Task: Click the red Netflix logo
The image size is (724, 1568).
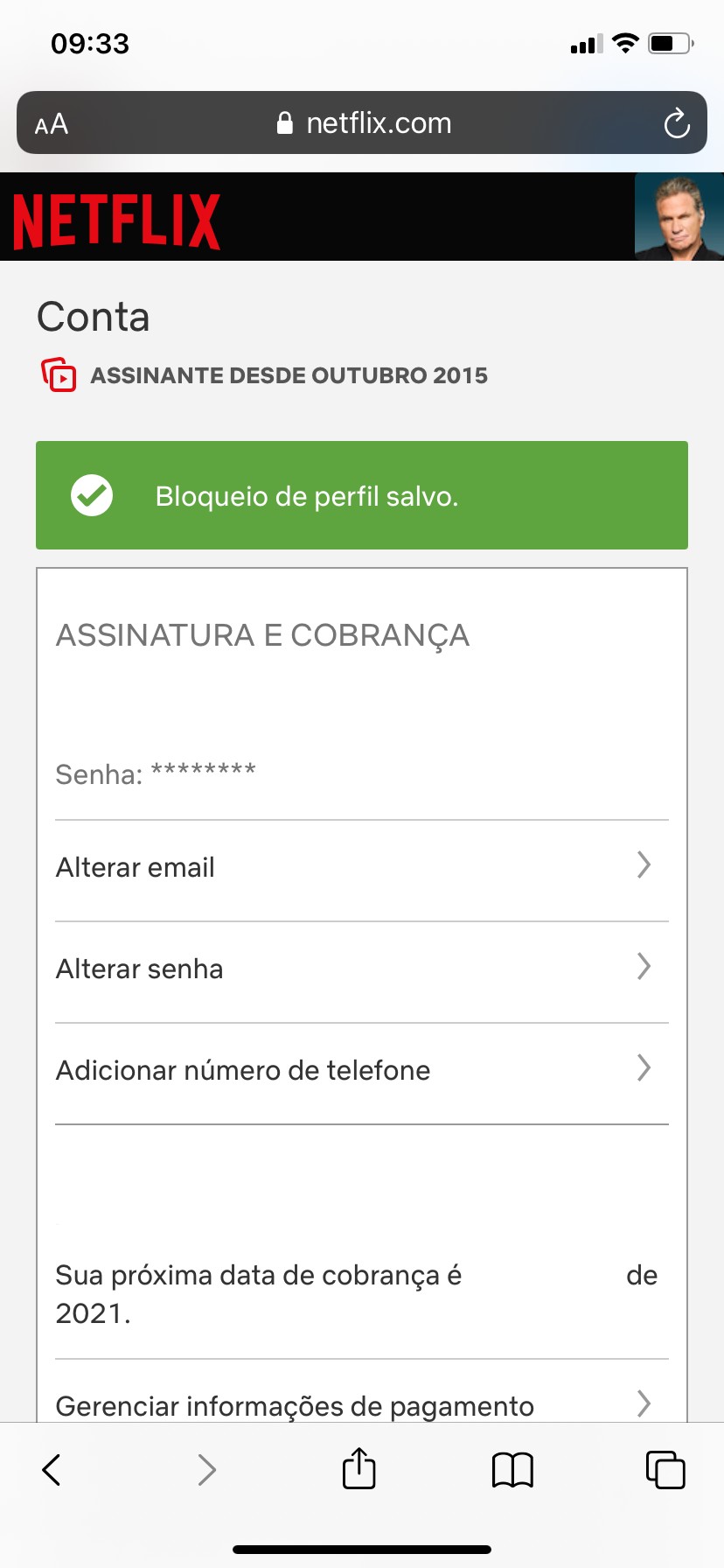Action: click(116, 220)
